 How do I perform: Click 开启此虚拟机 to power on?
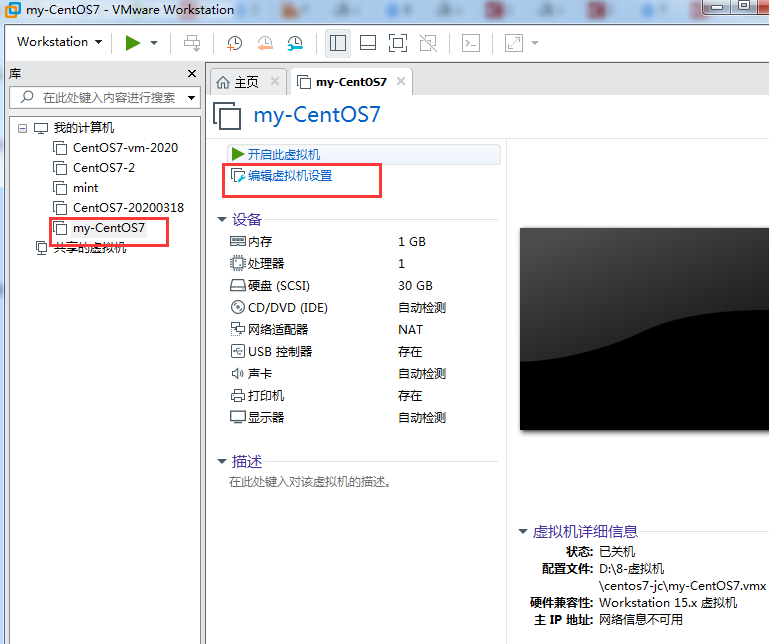(x=363, y=155)
